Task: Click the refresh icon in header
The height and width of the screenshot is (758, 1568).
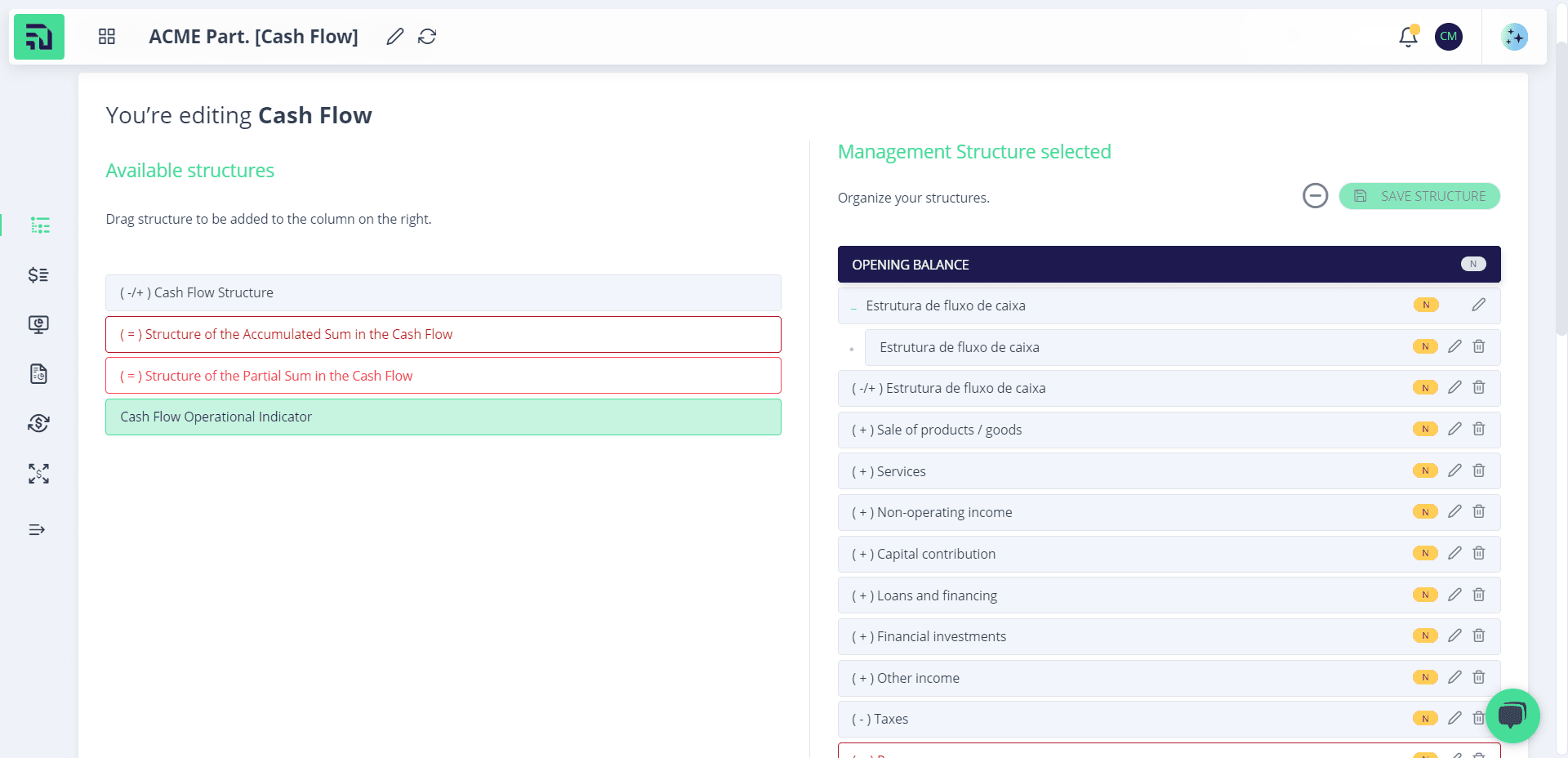Action: coord(427,36)
